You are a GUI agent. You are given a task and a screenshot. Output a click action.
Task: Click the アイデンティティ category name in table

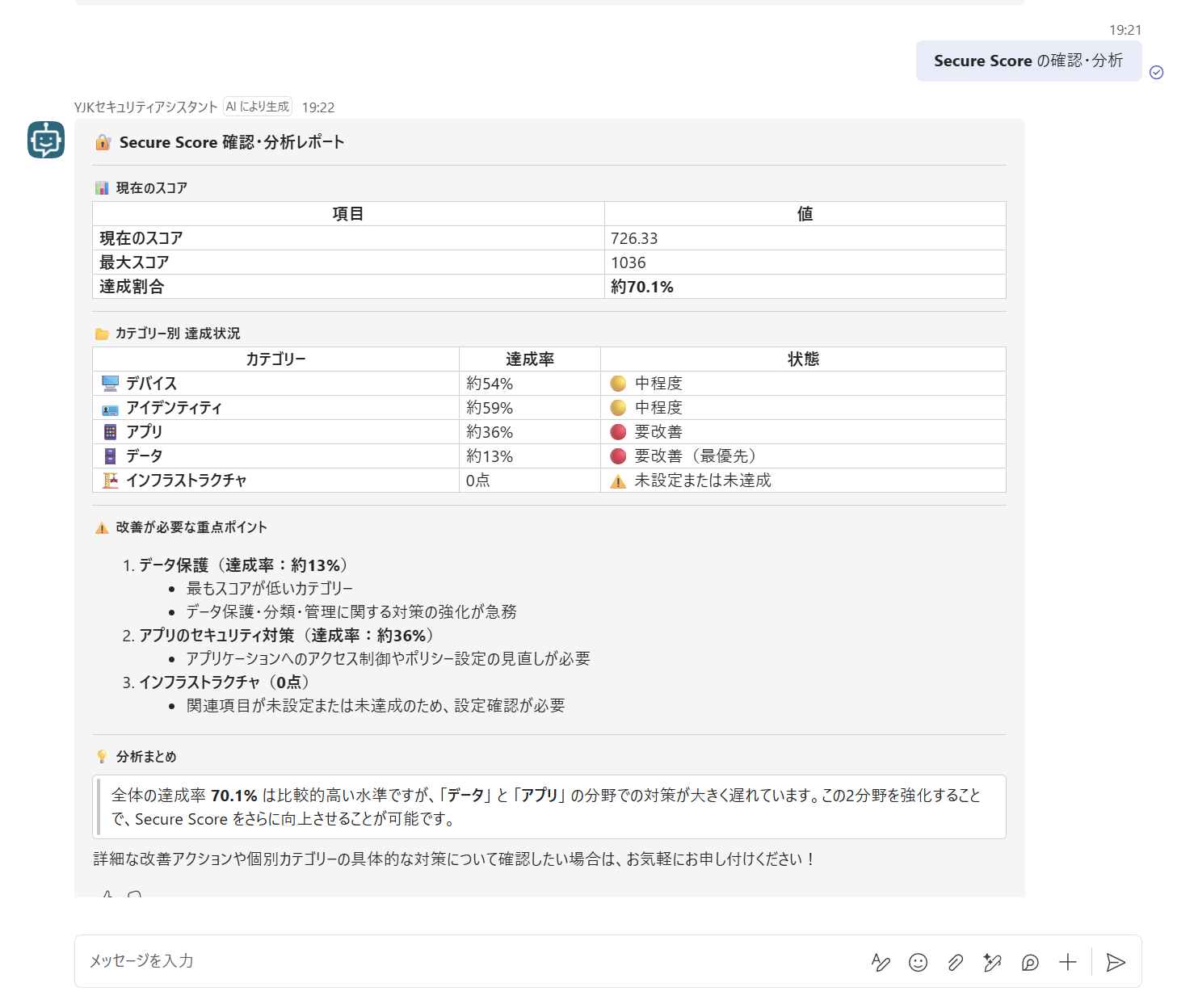click(x=174, y=408)
